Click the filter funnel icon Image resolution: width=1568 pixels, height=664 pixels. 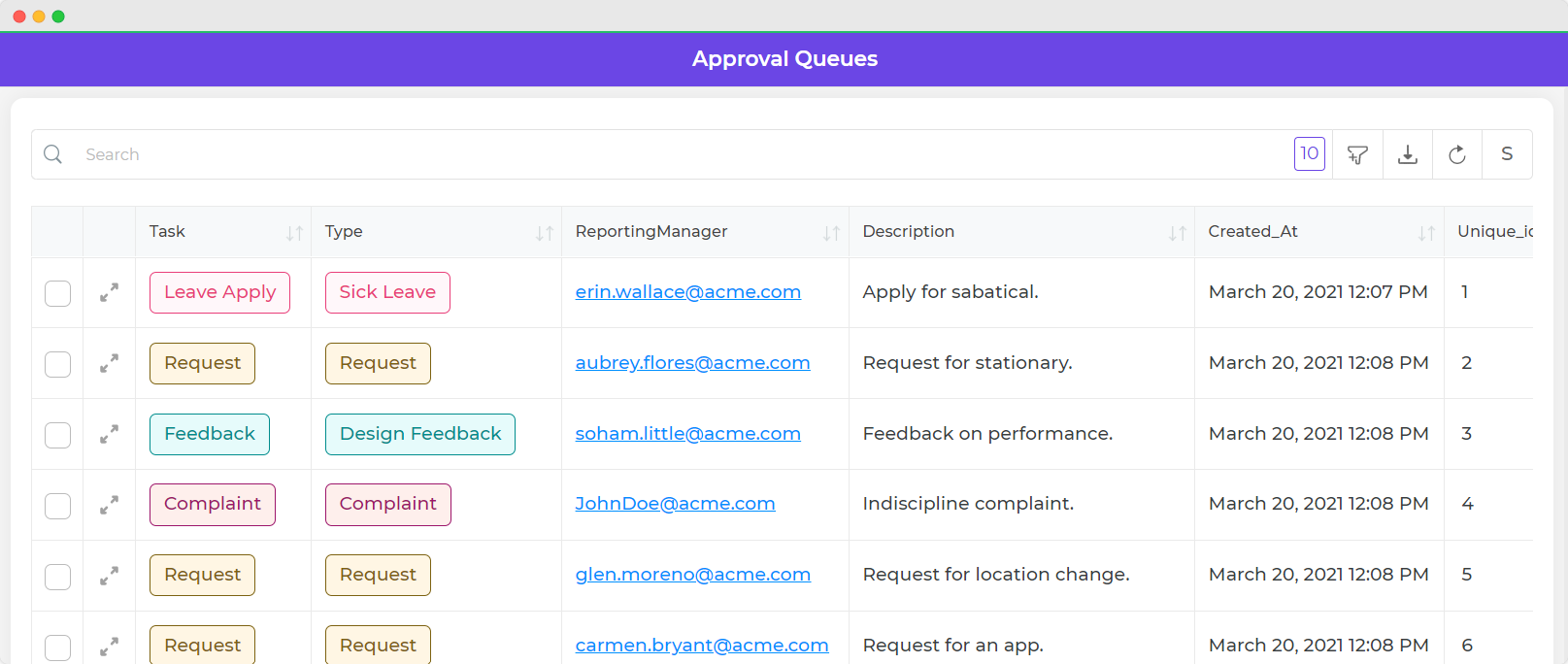(x=1357, y=154)
